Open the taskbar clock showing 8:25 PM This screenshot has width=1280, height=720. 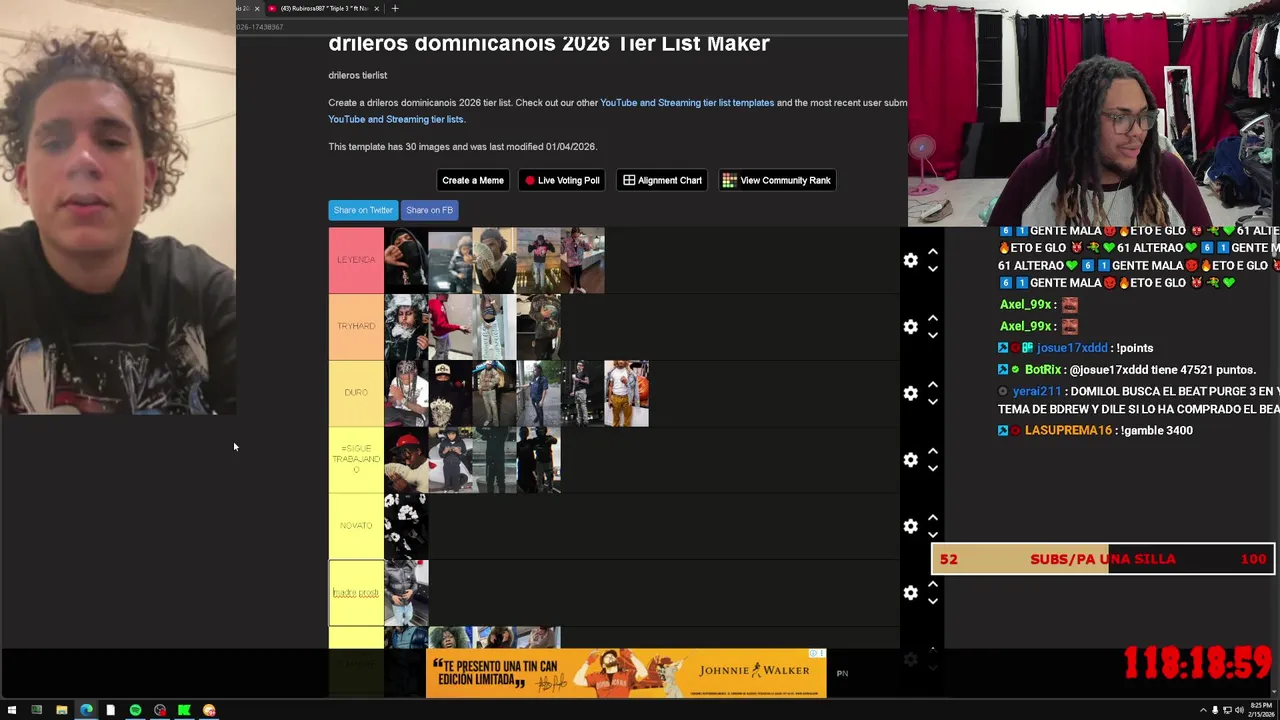1261,710
